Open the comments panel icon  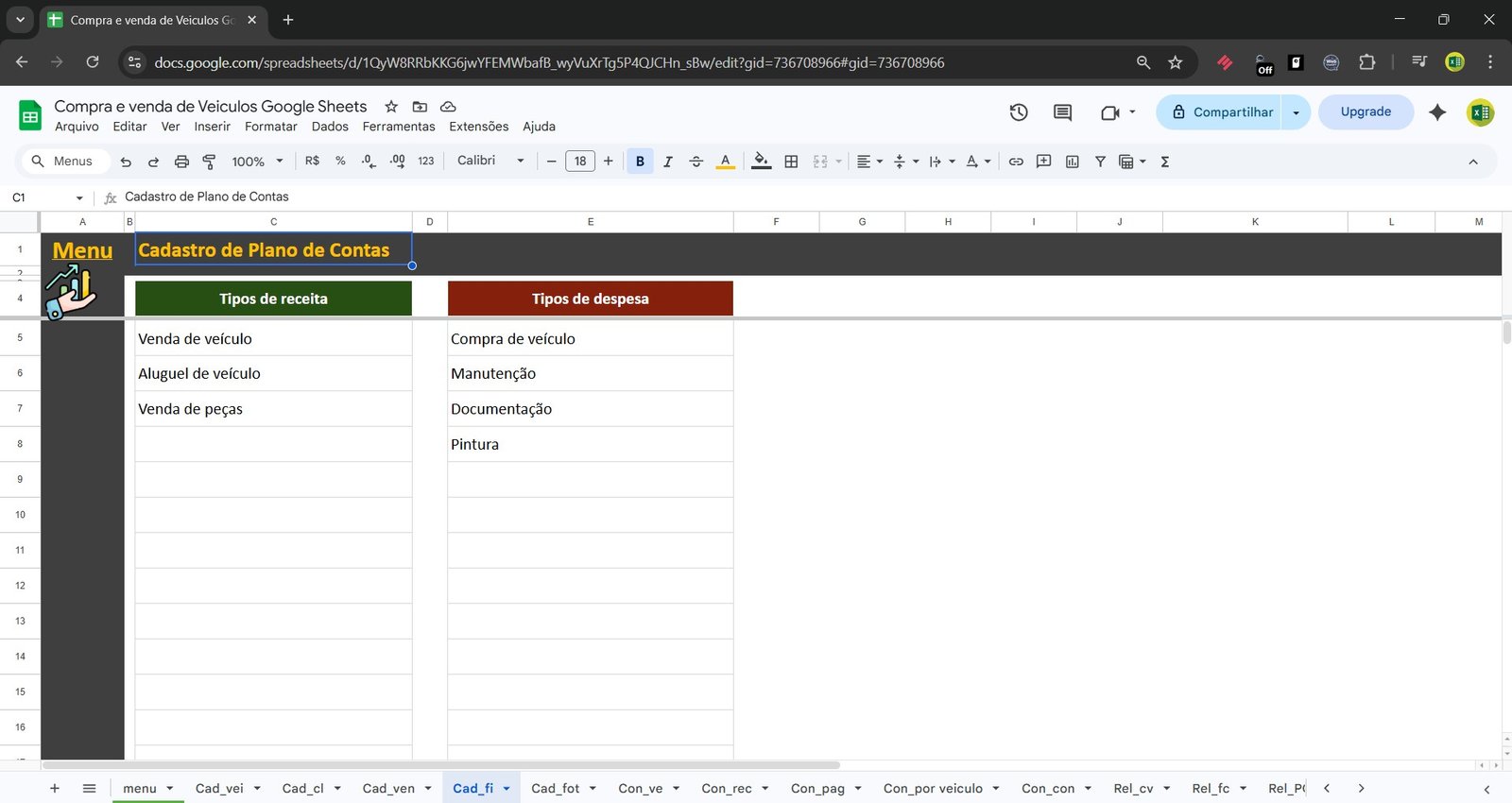[x=1062, y=112]
